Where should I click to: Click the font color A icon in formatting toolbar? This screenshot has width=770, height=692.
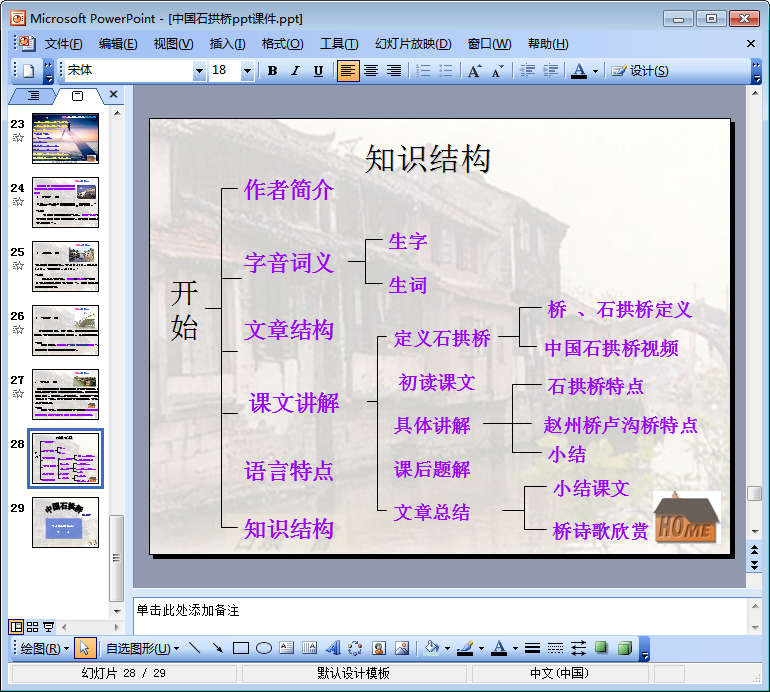point(579,71)
